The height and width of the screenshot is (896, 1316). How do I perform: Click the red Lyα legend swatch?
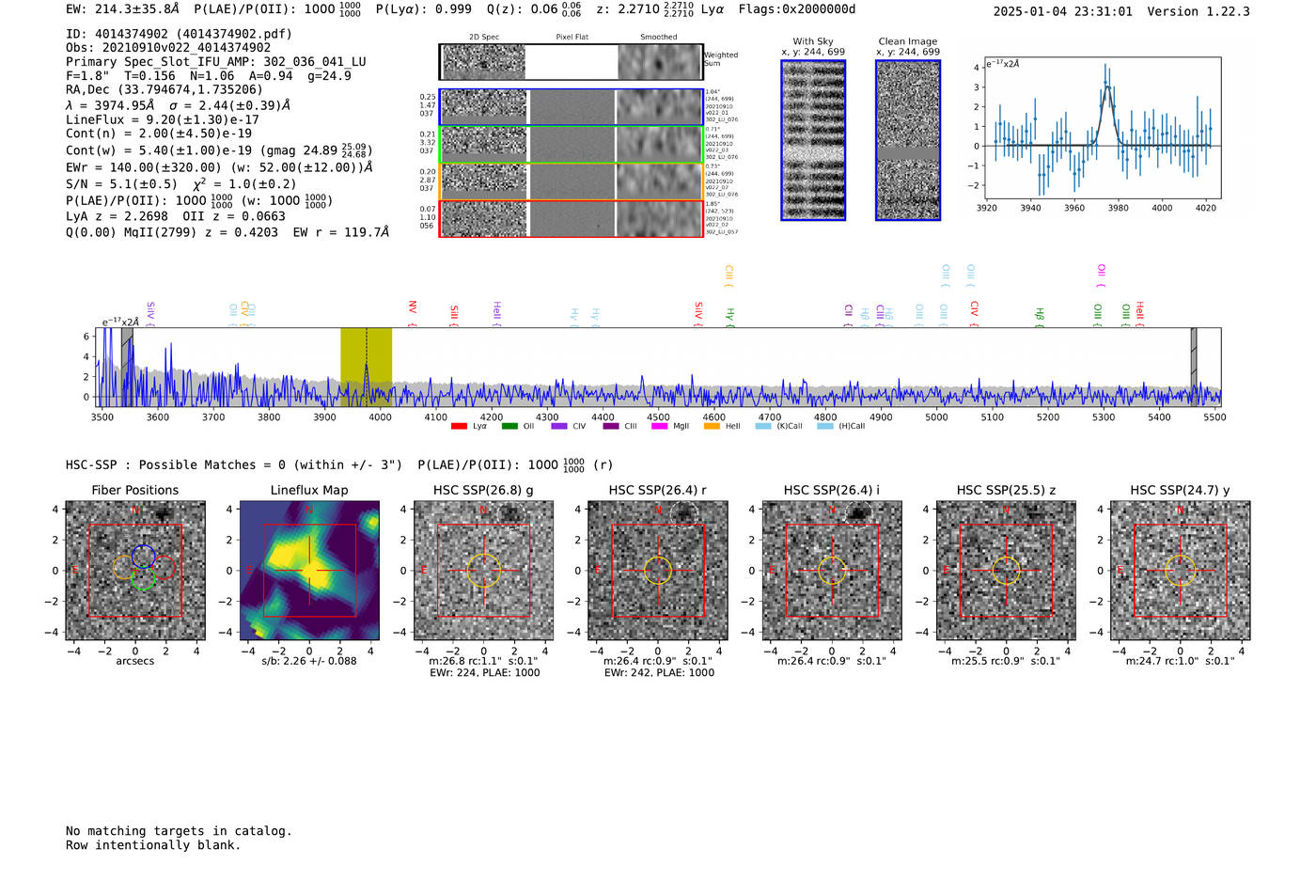pos(459,426)
